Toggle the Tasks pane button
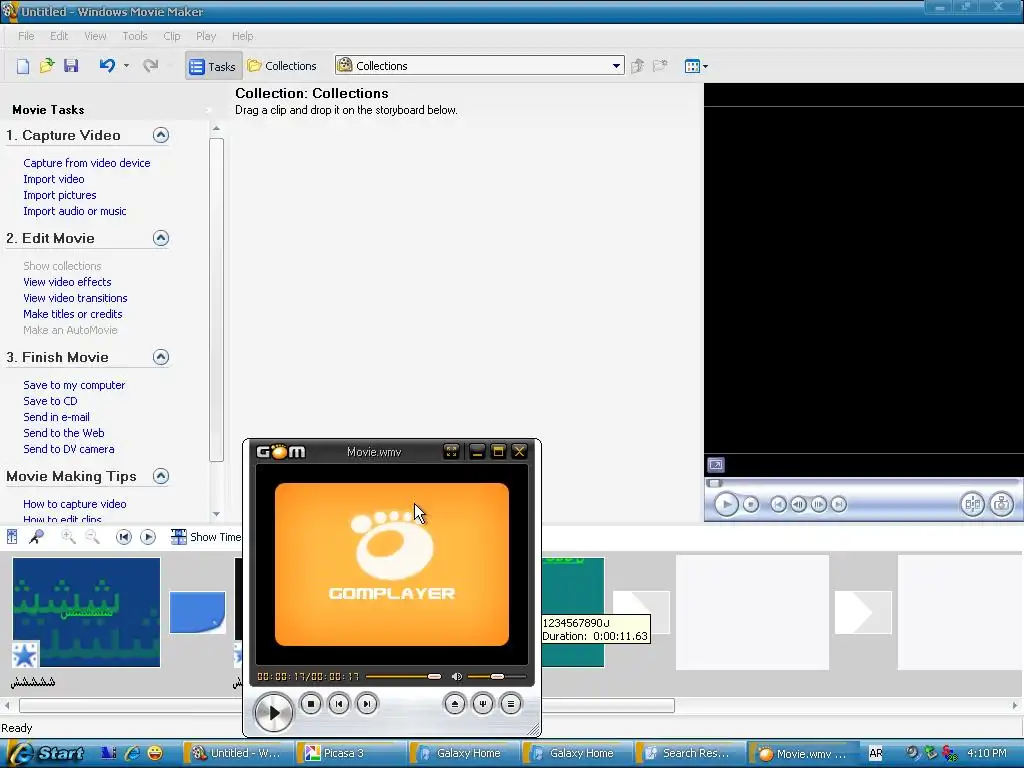This screenshot has width=1024, height=768. 213,66
